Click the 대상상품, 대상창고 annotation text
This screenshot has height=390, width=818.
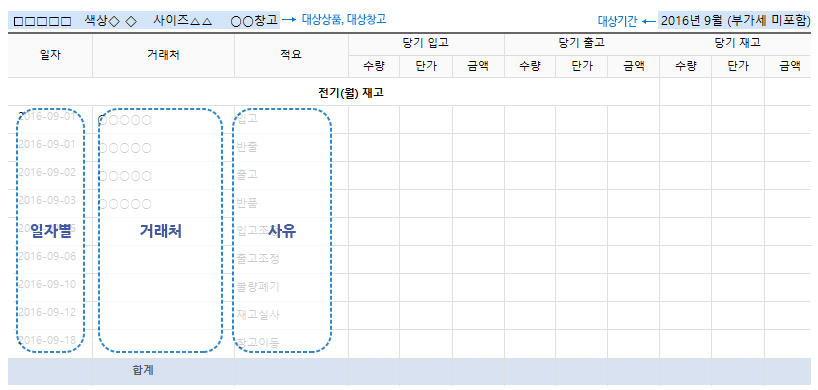coord(344,20)
